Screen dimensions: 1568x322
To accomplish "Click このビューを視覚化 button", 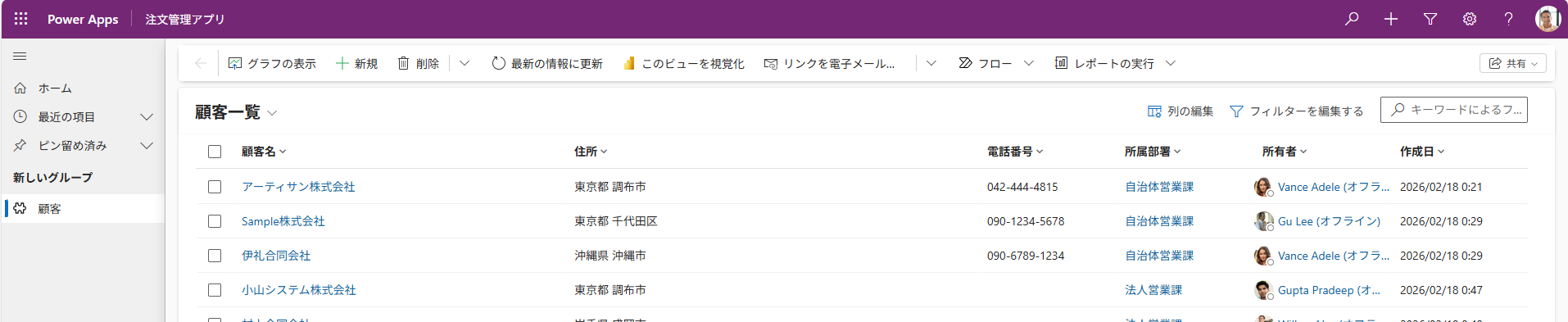I will tap(684, 63).
